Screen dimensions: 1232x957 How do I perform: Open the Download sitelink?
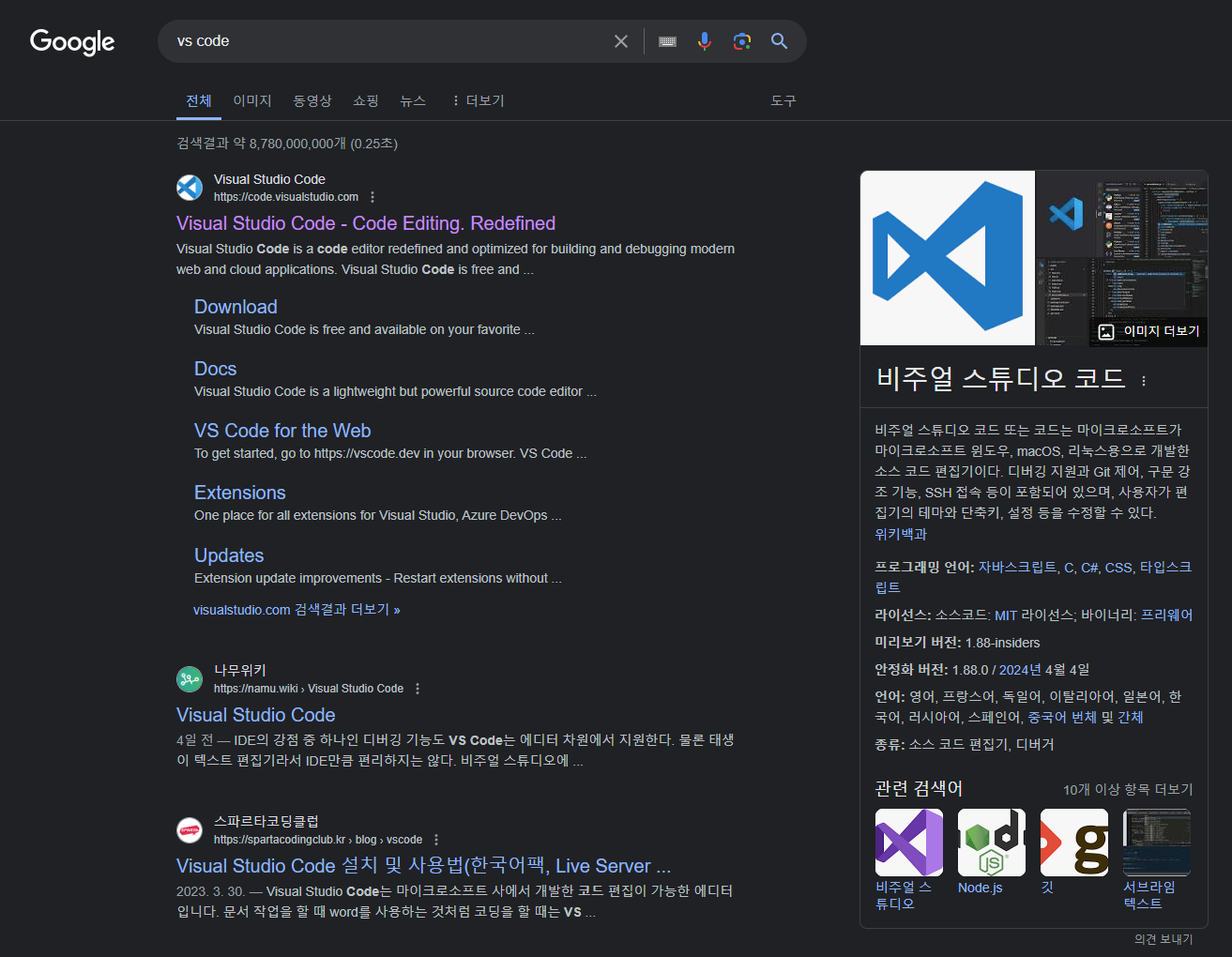tap(236, 307)
